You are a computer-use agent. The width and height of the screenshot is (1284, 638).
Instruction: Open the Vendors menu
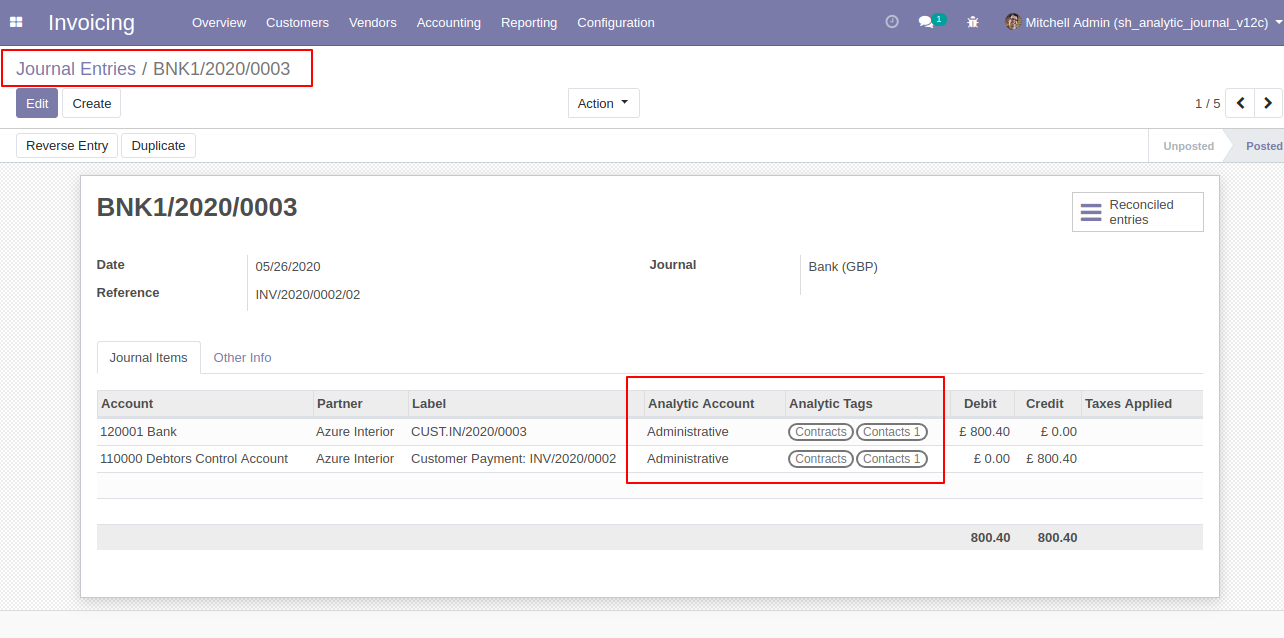click(373, 22)
